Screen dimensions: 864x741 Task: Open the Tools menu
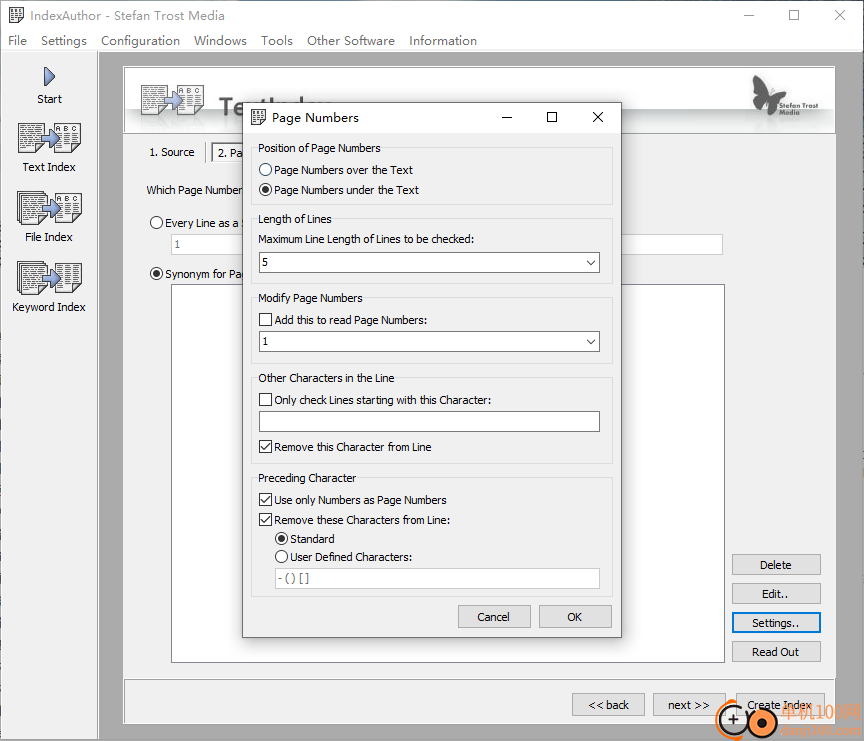click(x=277, y=41)
